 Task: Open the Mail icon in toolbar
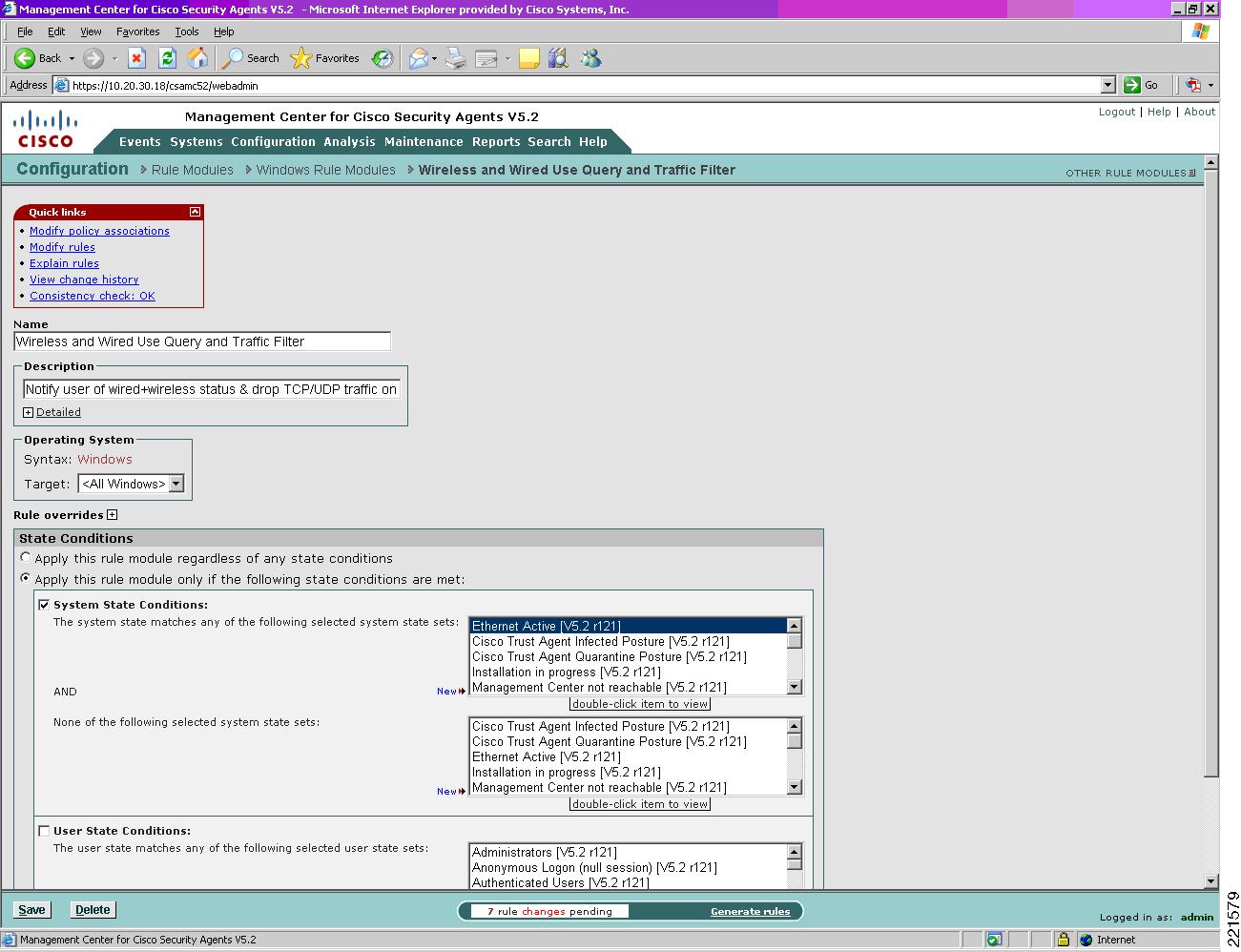click(418, 59)
